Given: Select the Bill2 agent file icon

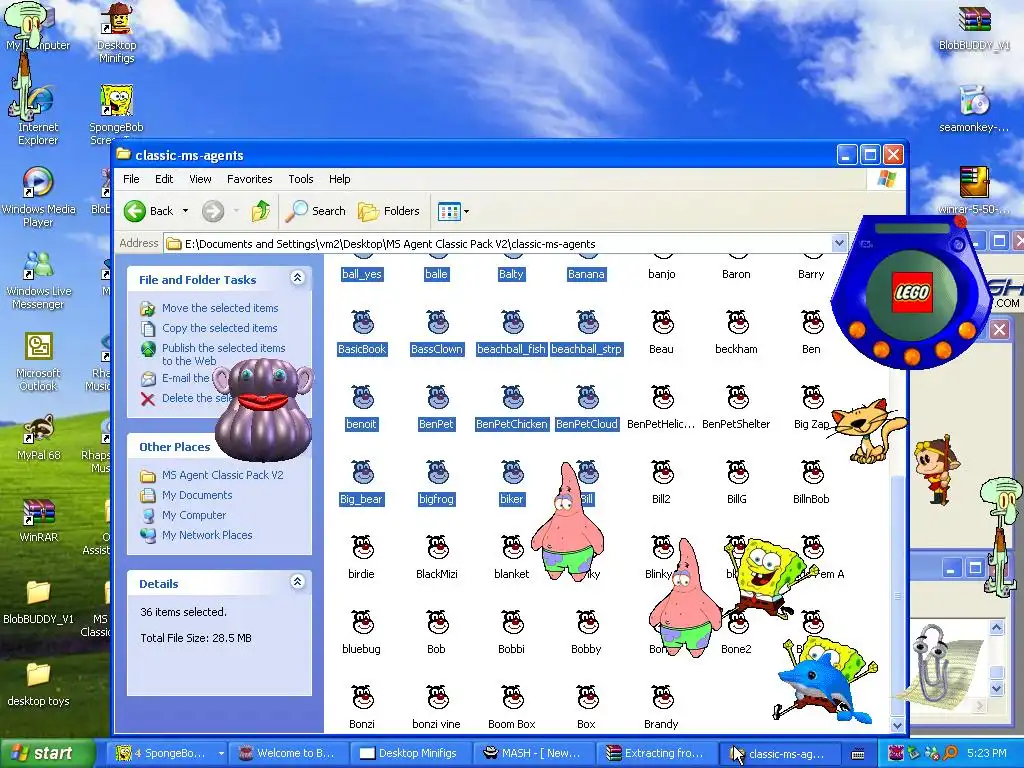Looking at the screenshot, I should [x=662, y=473].
